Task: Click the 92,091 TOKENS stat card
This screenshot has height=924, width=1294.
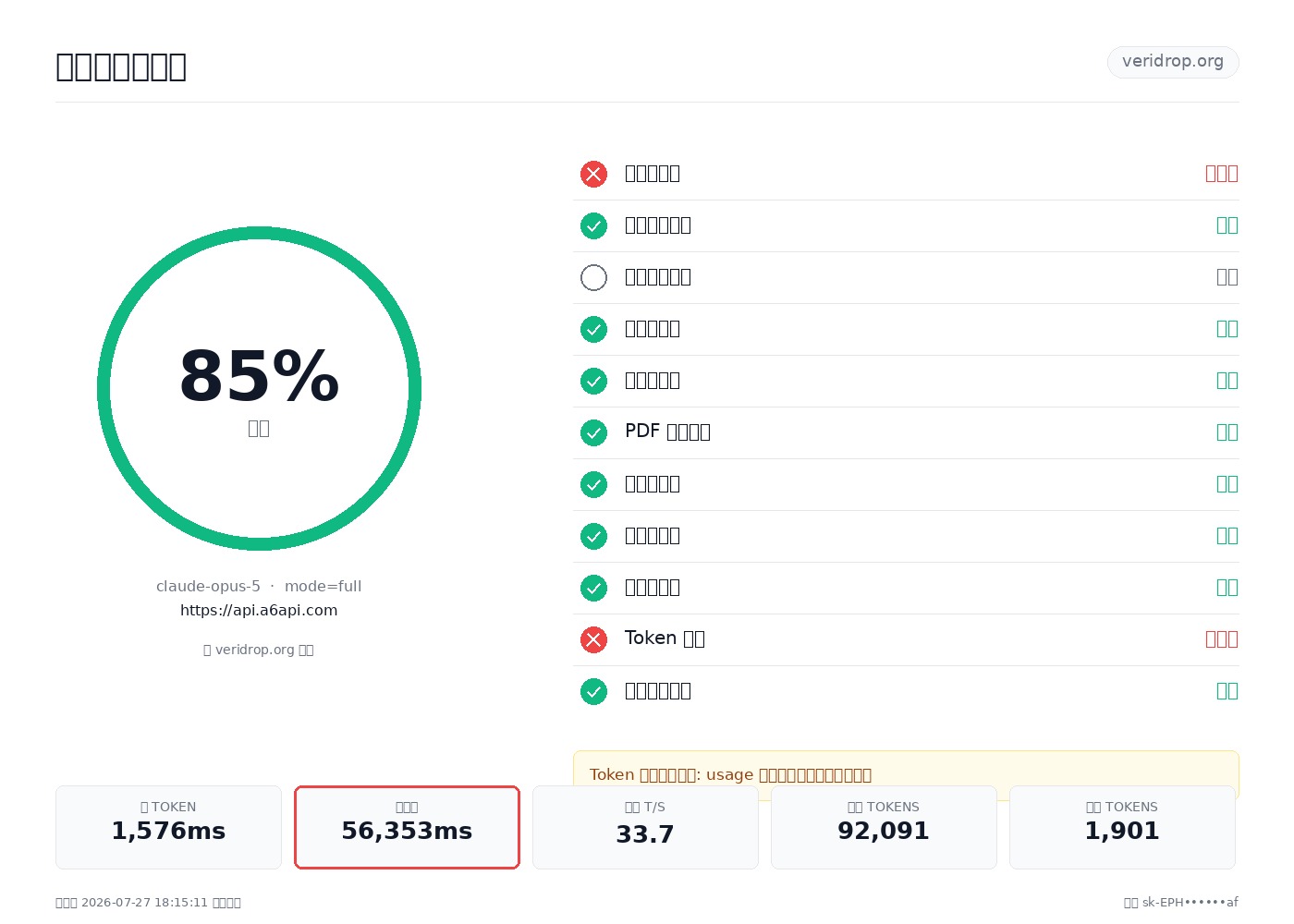Action: point(884,827)
